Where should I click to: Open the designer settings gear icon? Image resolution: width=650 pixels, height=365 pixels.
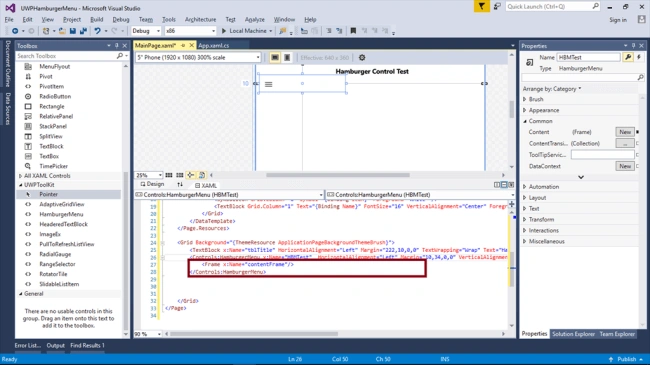coord(361,58)
